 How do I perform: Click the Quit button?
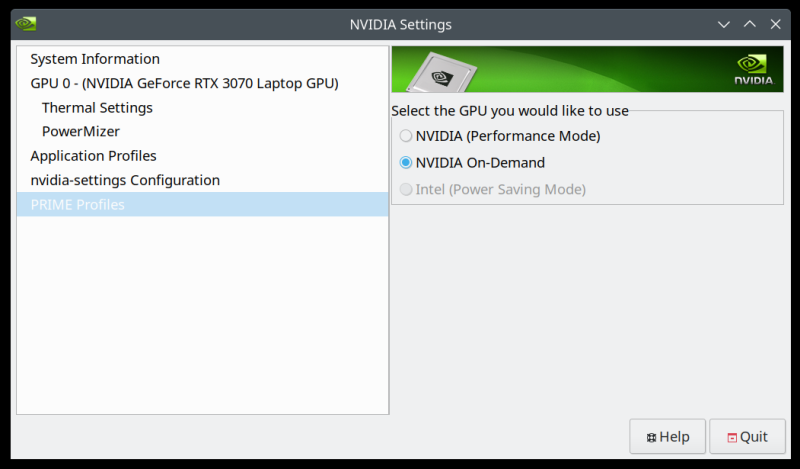(748, 437)
